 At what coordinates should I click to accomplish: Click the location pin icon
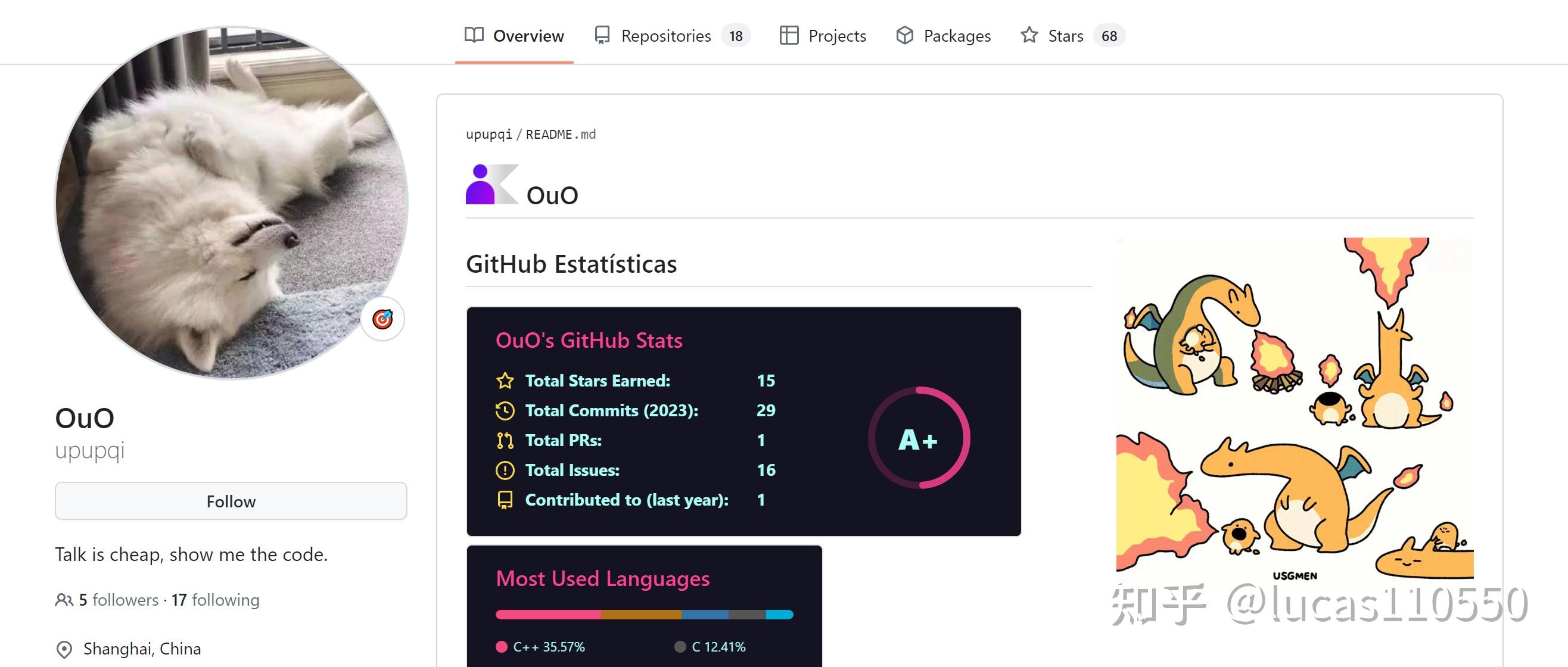click(x=64, y=649)
